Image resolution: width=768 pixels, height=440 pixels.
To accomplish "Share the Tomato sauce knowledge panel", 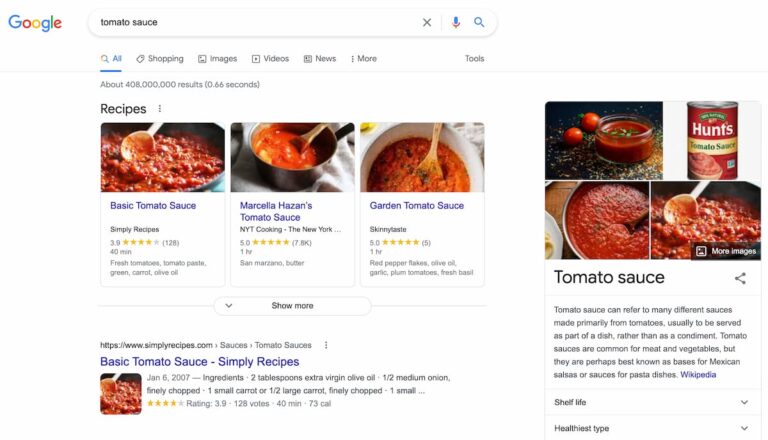I will tap(740, 278).
